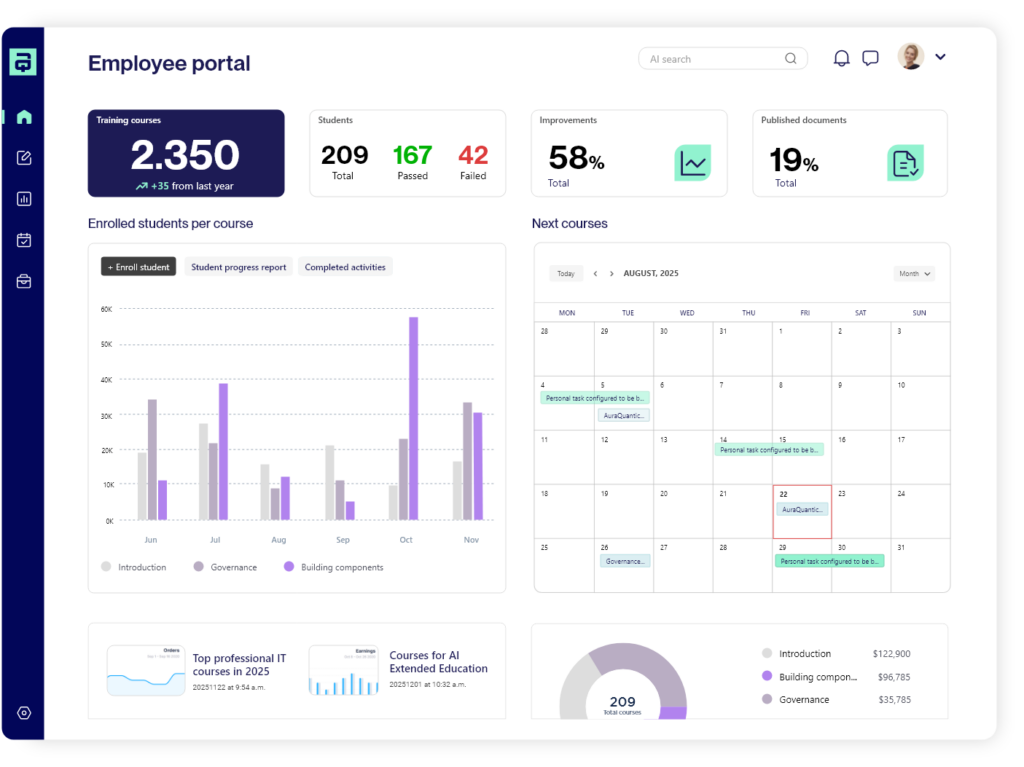Viewport: 1024px width, 767px height.
Task: Open the Month view dropdown in the calendar
Action: pos(912,273)
